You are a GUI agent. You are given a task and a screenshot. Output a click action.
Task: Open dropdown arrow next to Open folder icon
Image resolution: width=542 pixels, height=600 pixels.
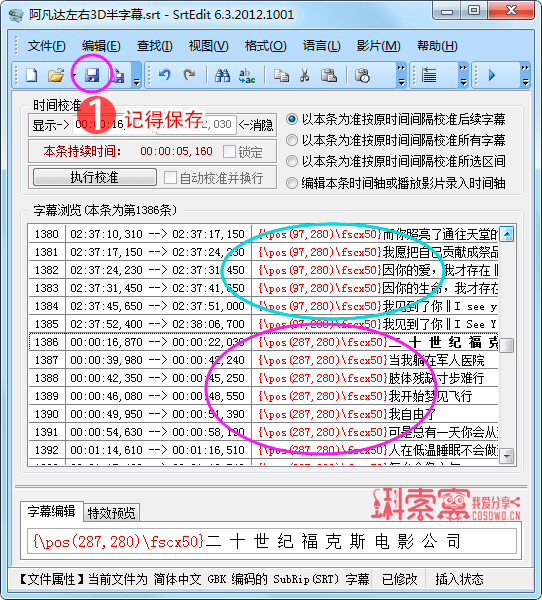(74, 75)
